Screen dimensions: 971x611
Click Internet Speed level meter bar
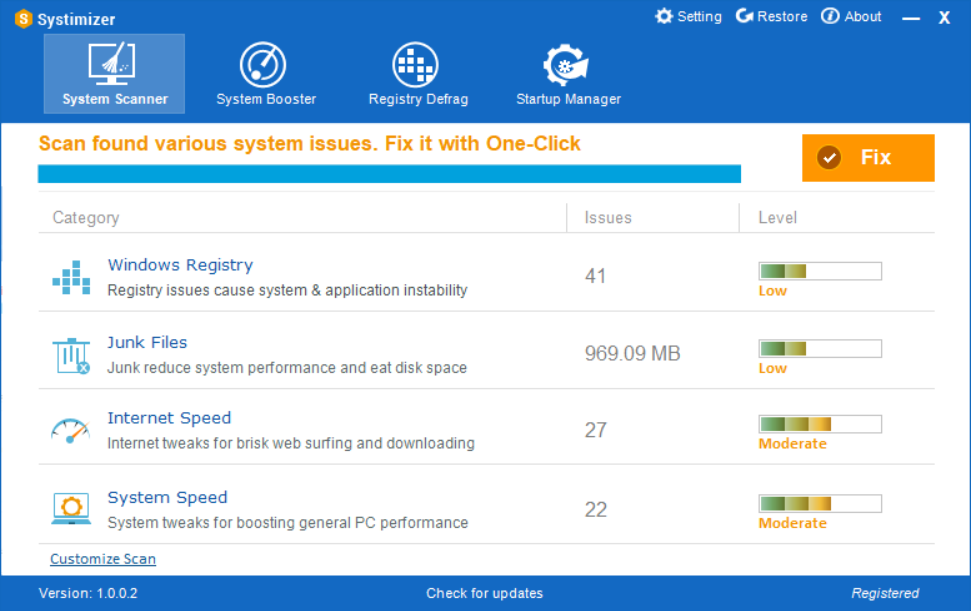820,424
